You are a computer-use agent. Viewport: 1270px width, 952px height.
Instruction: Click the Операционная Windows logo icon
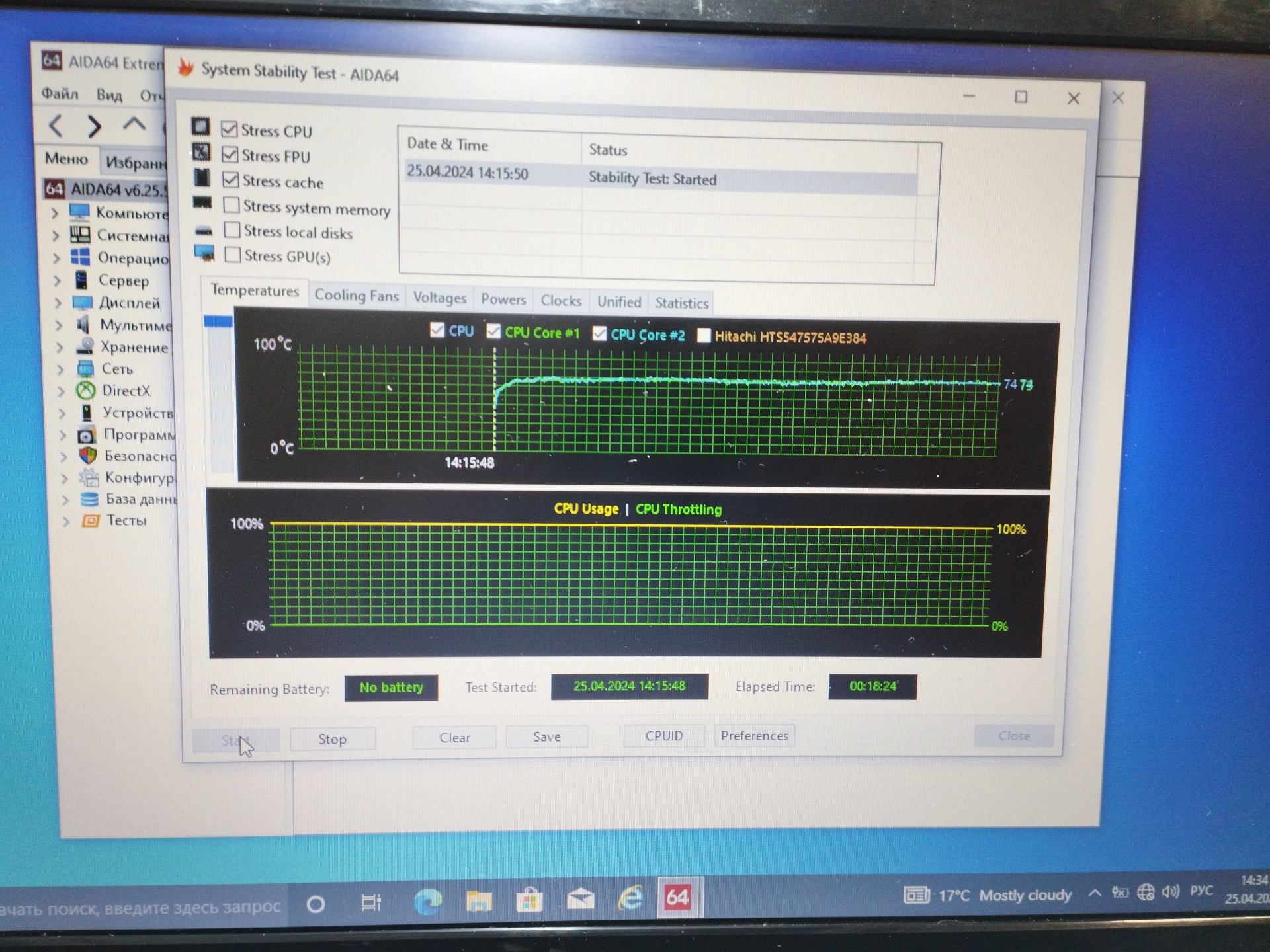tap(80, 257)
